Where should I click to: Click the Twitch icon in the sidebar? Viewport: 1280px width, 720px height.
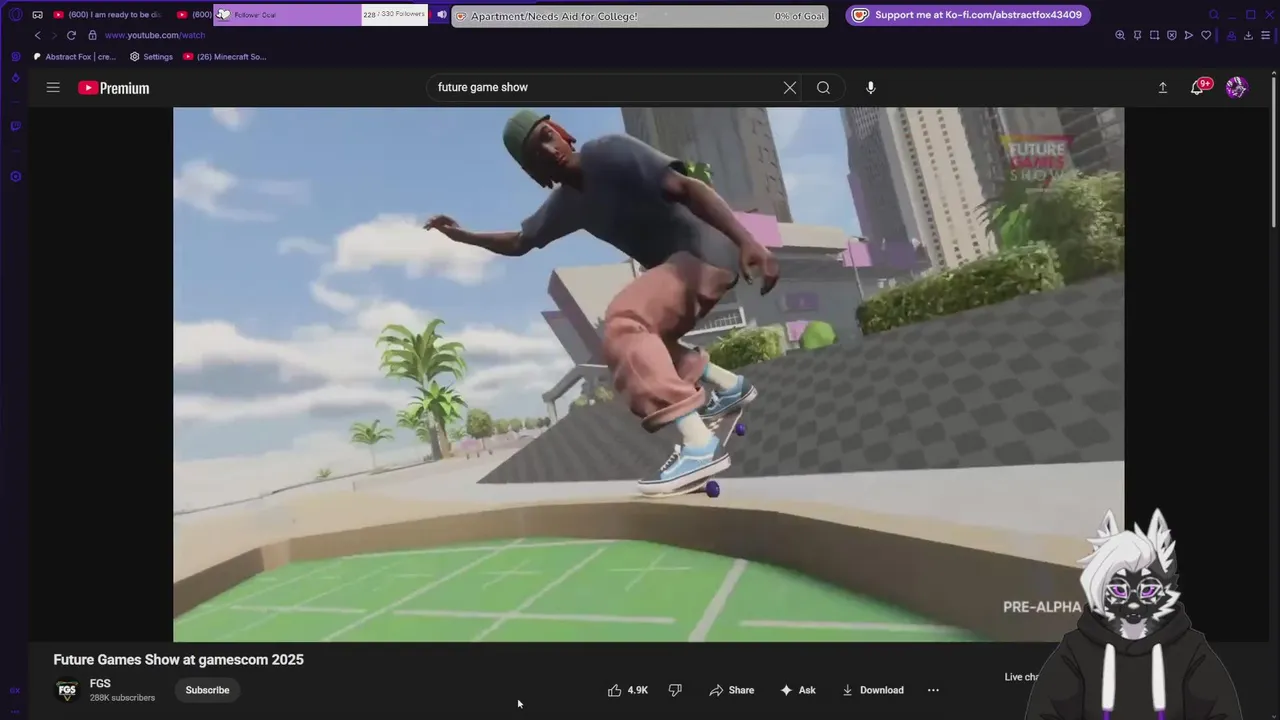(x=15, y=126)
